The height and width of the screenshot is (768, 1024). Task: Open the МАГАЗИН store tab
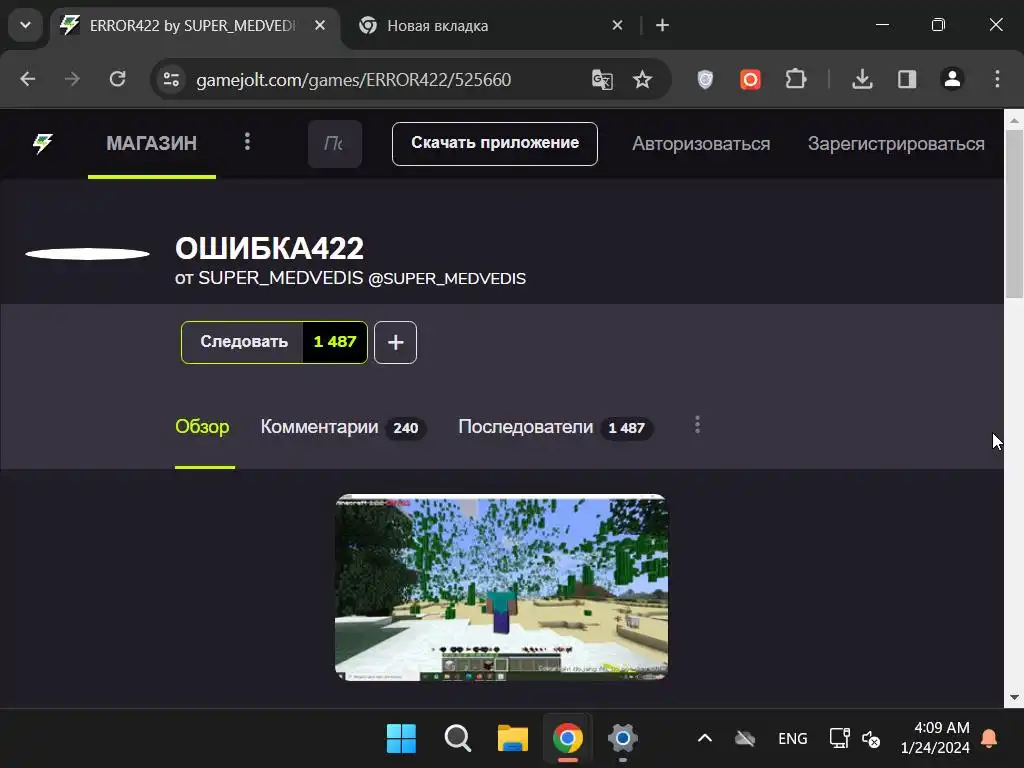152,143
